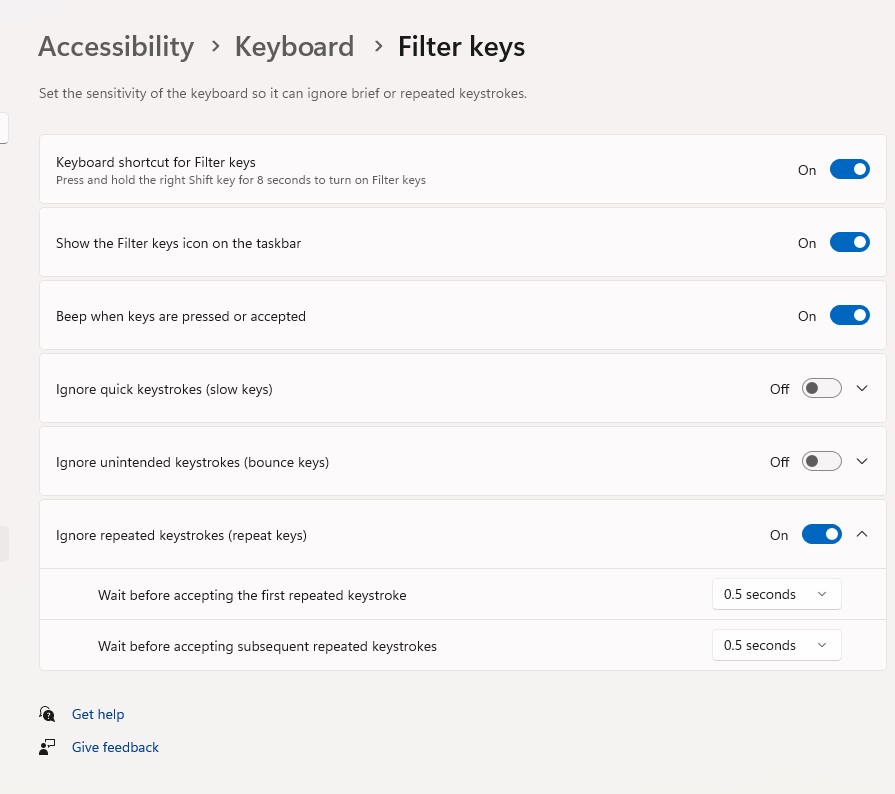Viewport: 895px width, 794px height.
Task: Open the Get help link
Action: [98, 714]
